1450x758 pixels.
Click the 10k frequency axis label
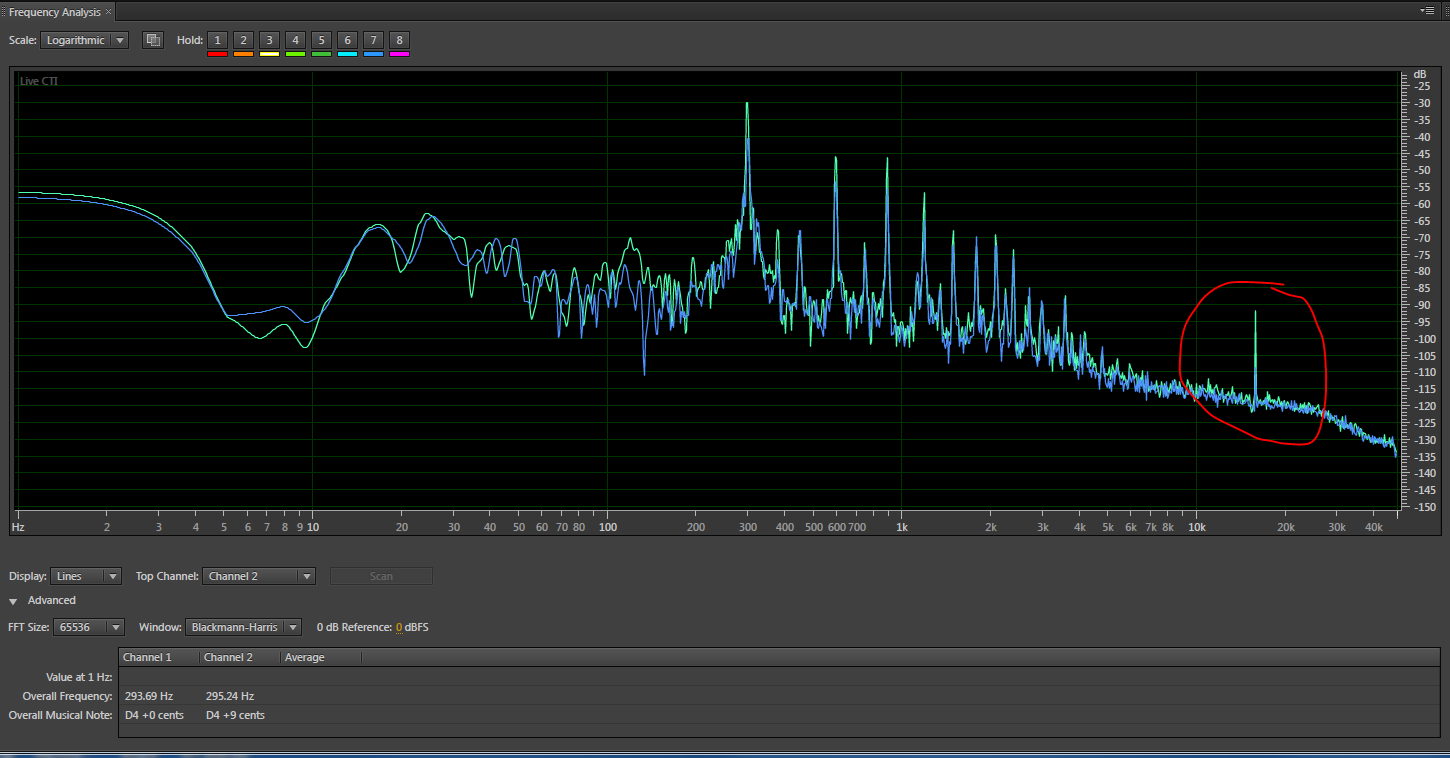point(1196,526)
